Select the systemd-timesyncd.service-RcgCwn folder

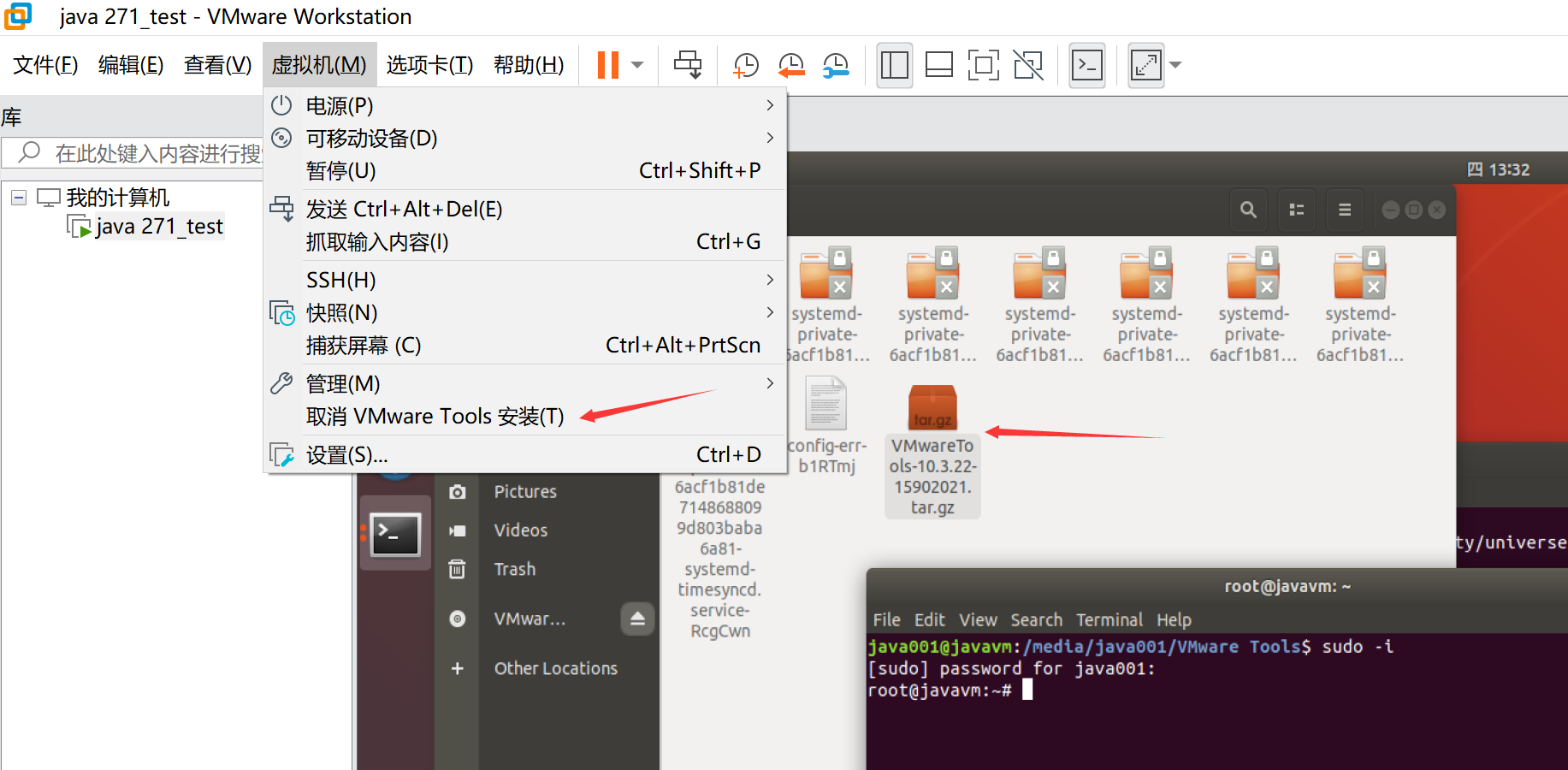coord(720,560)
